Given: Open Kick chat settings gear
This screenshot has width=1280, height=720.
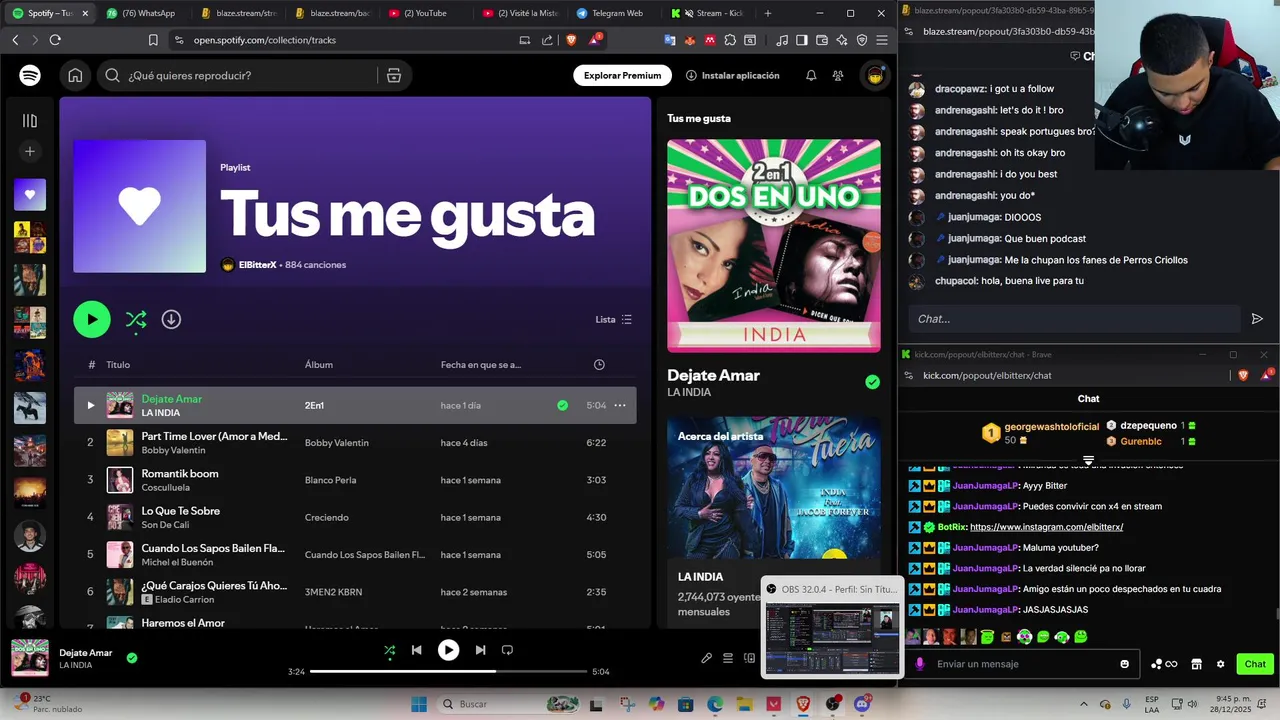Looking at the screenshot, I should coord(1220,664).
